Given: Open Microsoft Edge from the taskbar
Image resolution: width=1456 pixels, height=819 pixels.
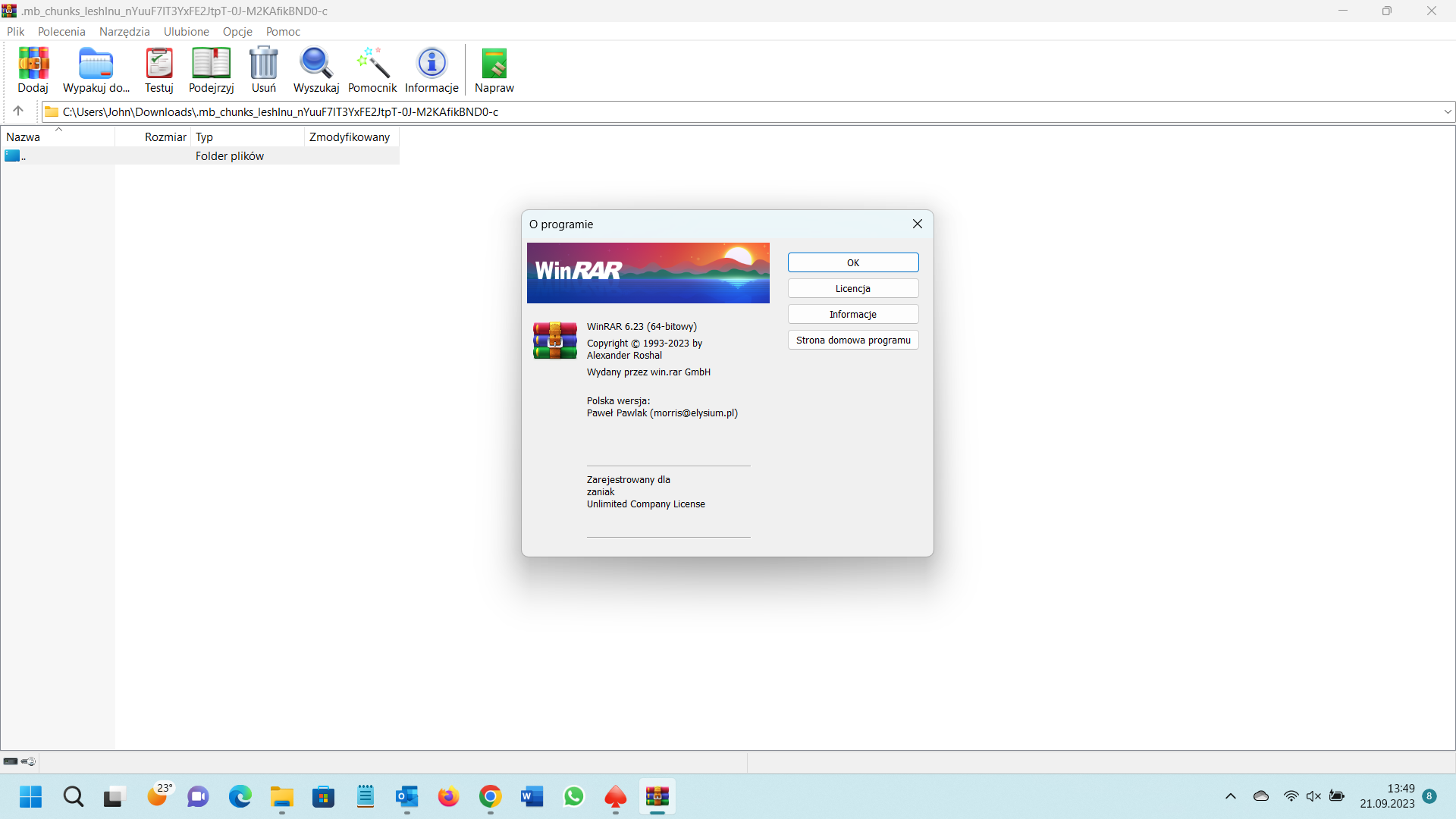Looking at the screenshot, I should pos(240,797).
